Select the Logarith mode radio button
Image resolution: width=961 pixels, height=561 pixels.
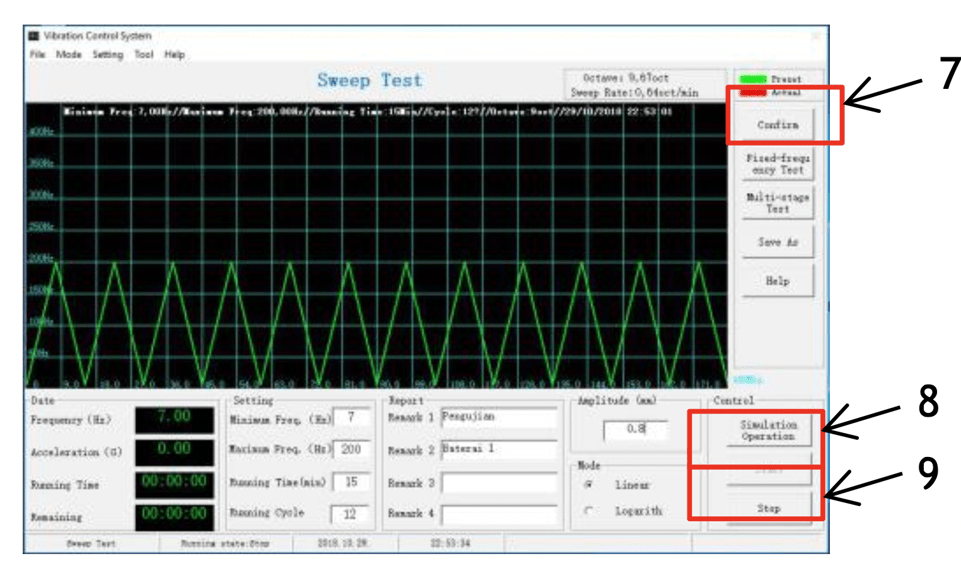pos(588,511)
